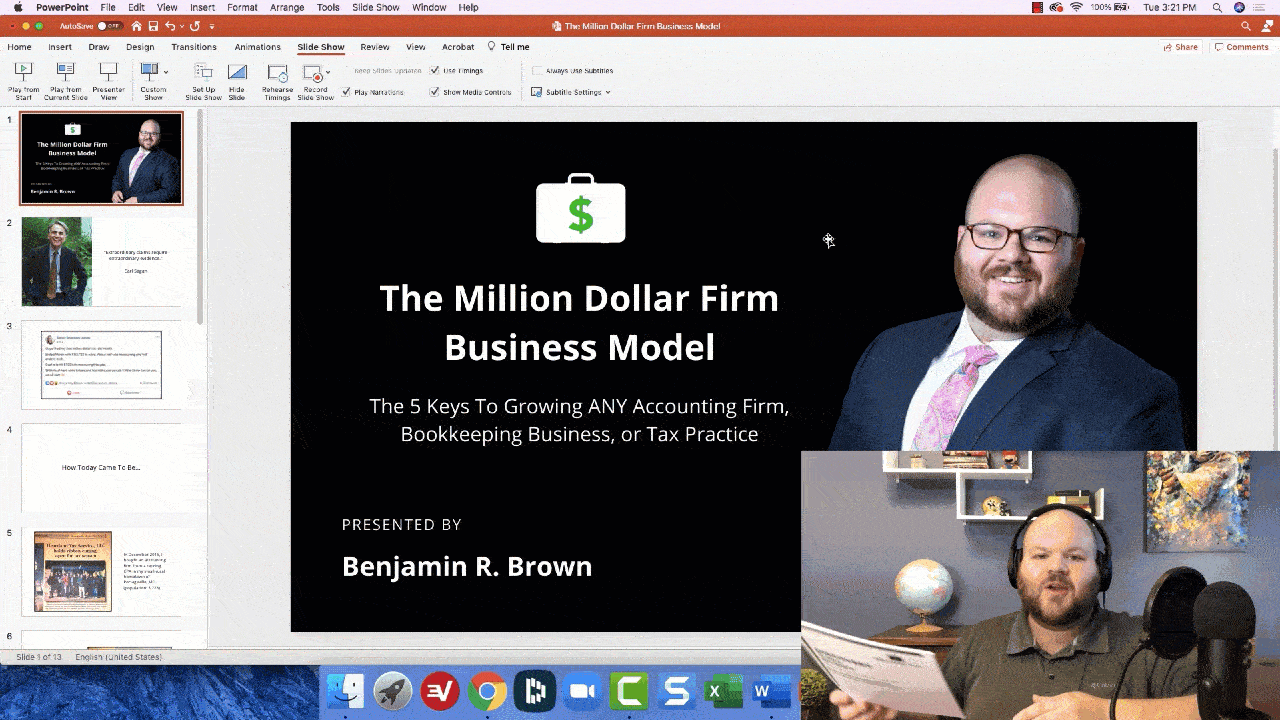Open the File menu
Viewport: 1280px width, 720px height.
108,7
